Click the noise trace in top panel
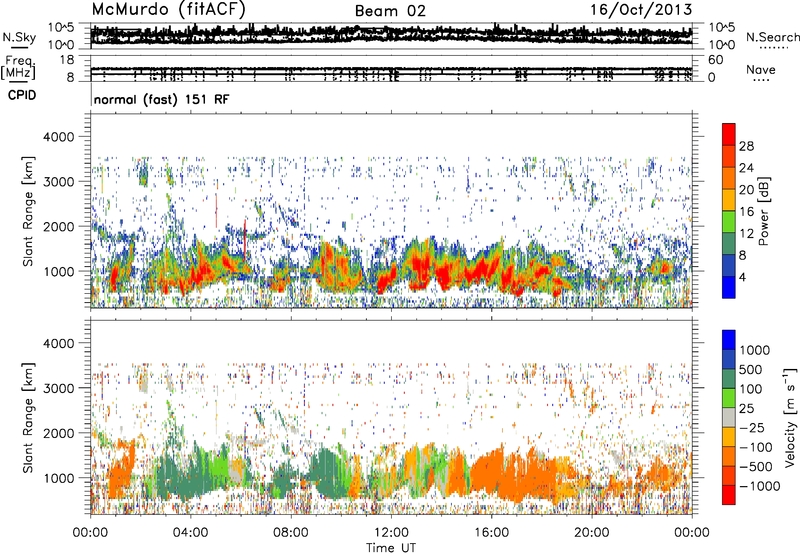This screenshot has width=800, height=554. (391, 34)
